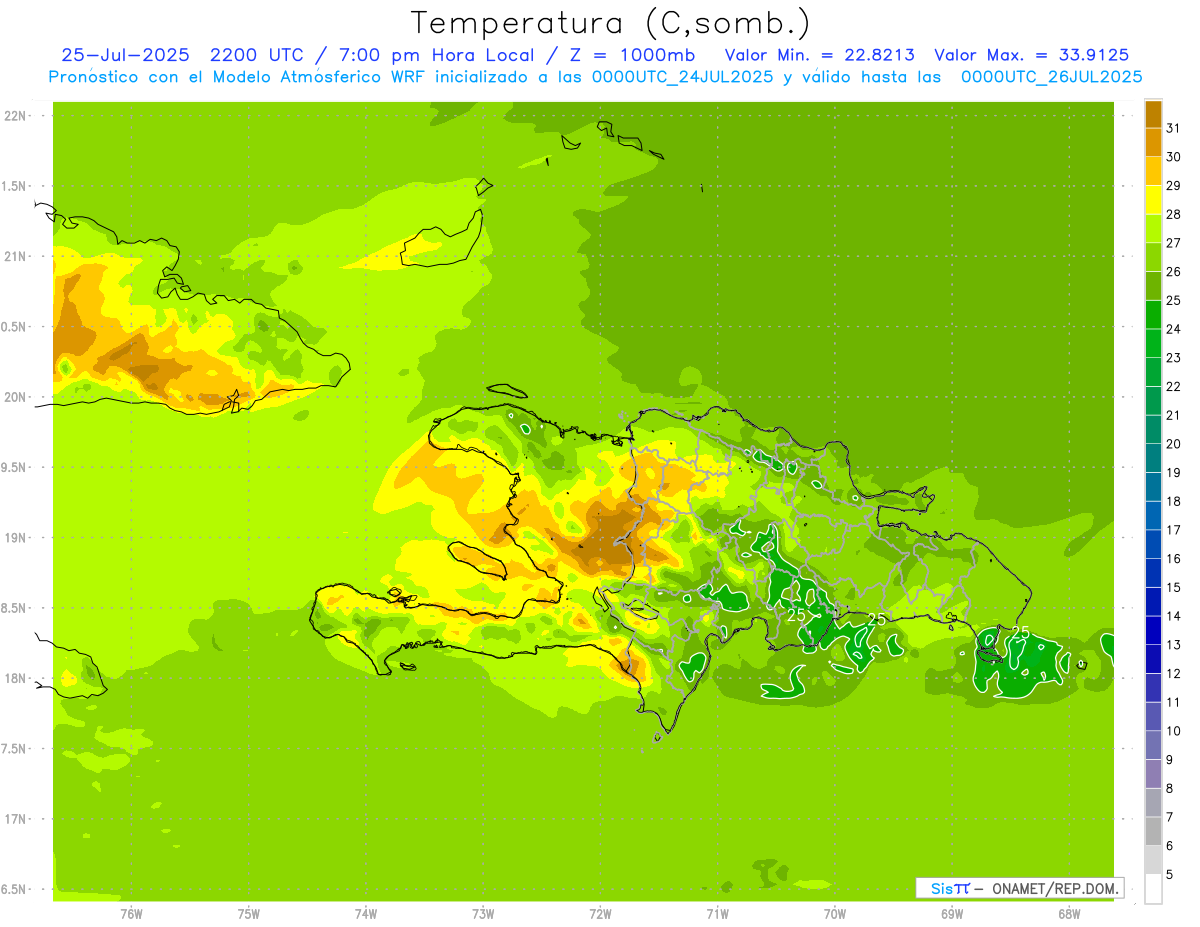Click the color bar label "18"

coord(1173,501)
